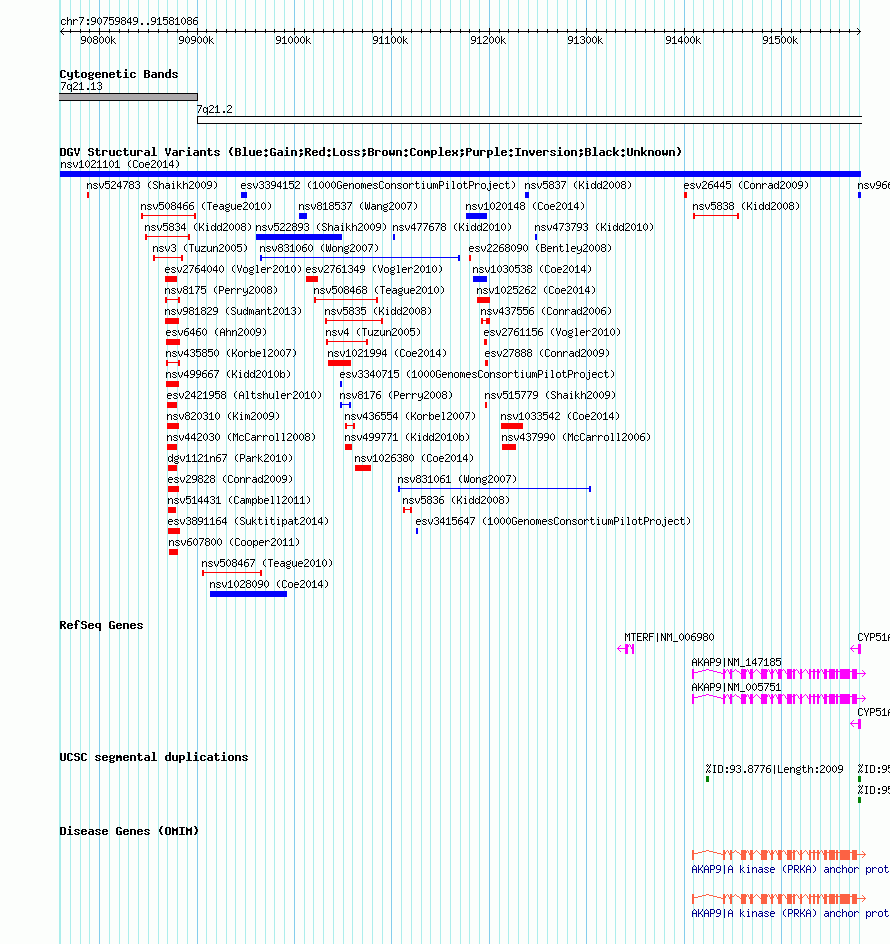
Task: Click the nsv435850 (Korbel2007) label
Action: point(231,354)
